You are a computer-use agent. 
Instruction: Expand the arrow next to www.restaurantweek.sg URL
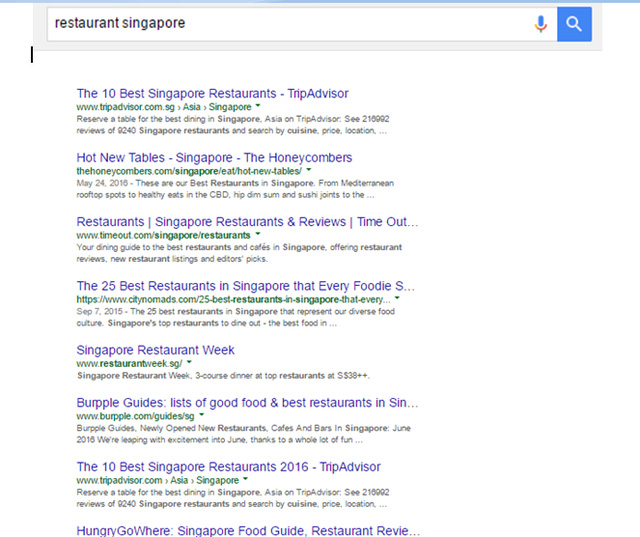tap(189, 362)
